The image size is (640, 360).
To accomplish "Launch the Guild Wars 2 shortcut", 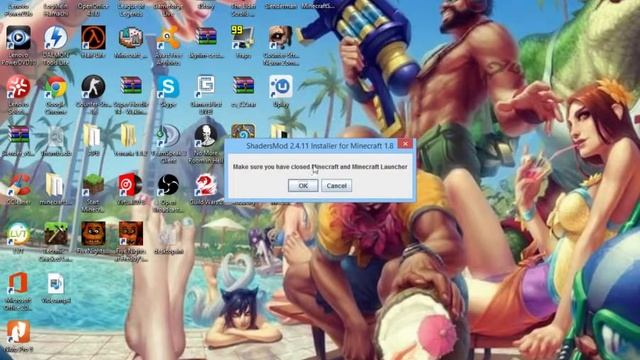I will (205, 185).
